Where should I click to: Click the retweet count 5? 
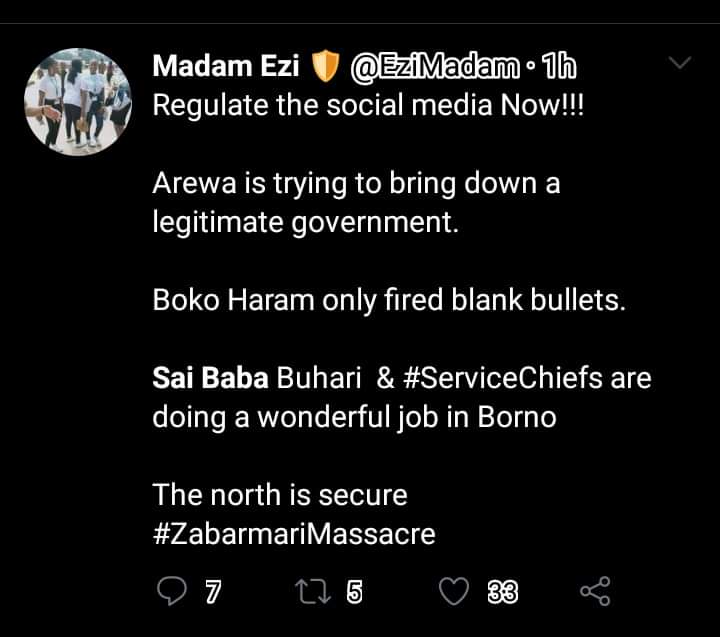[354, 592]
